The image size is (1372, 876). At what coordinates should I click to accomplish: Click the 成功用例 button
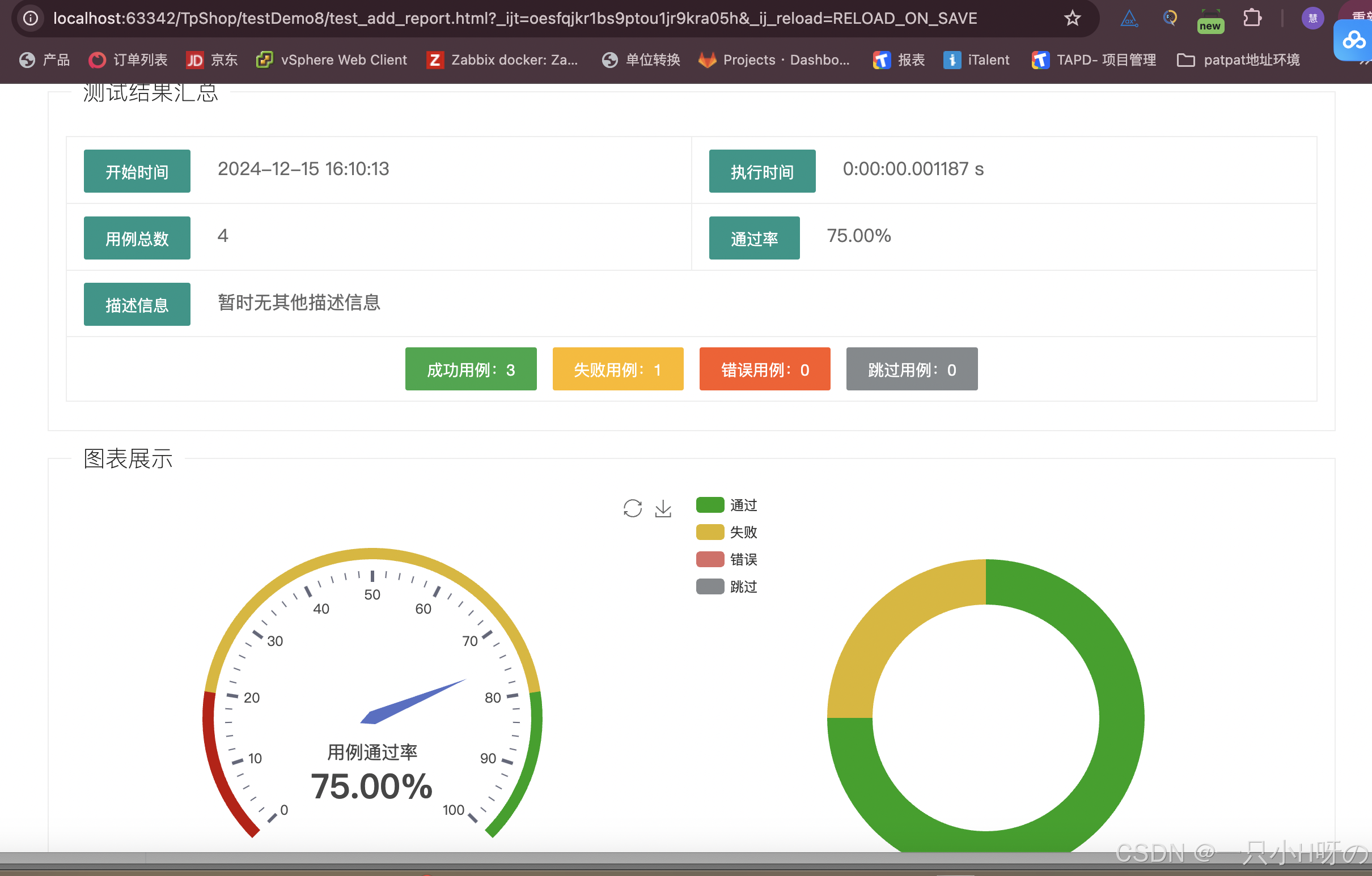tap(471, 369)
